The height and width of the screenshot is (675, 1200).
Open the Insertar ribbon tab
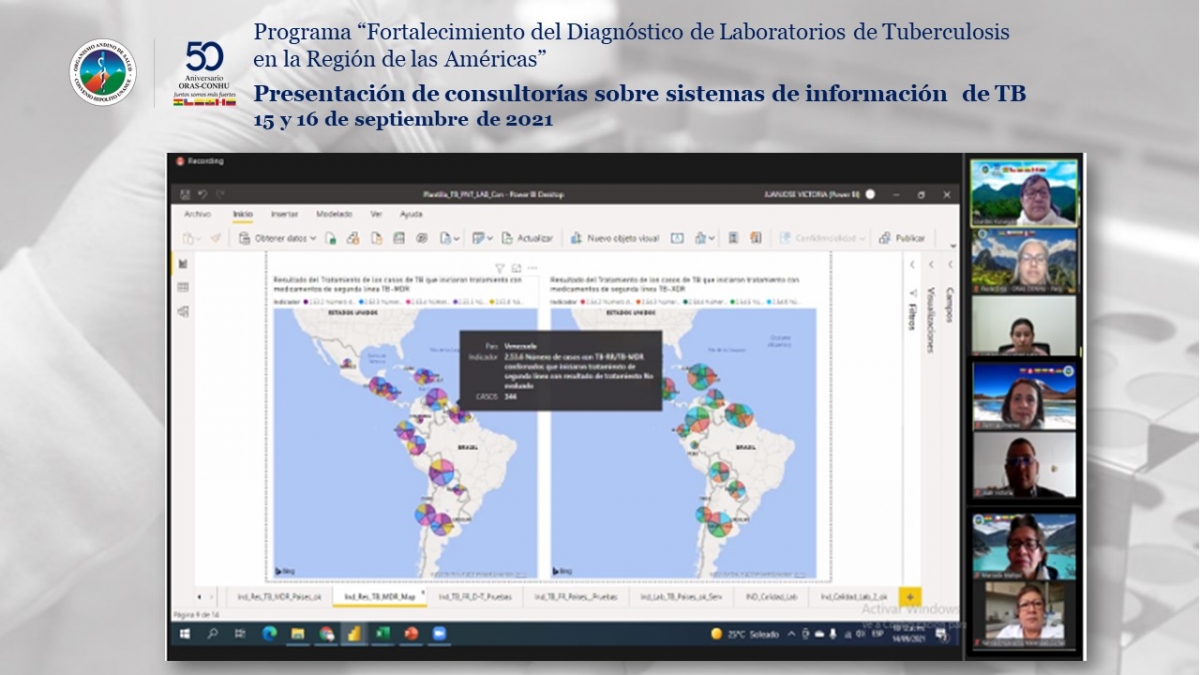click(284, 214)
